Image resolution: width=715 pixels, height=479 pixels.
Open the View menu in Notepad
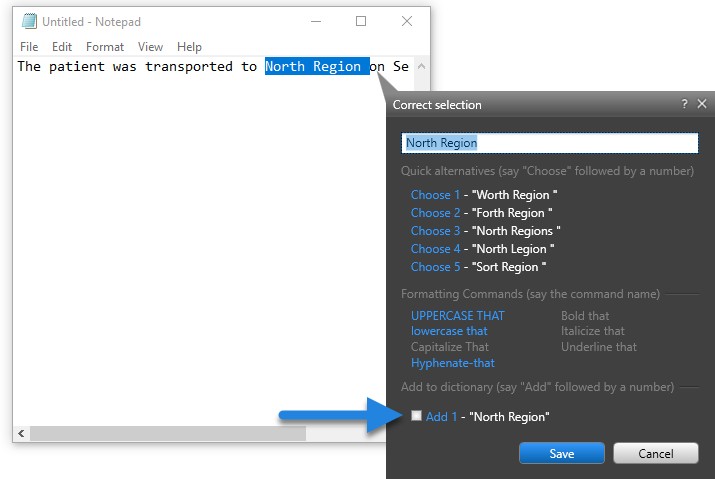point(150,47)
